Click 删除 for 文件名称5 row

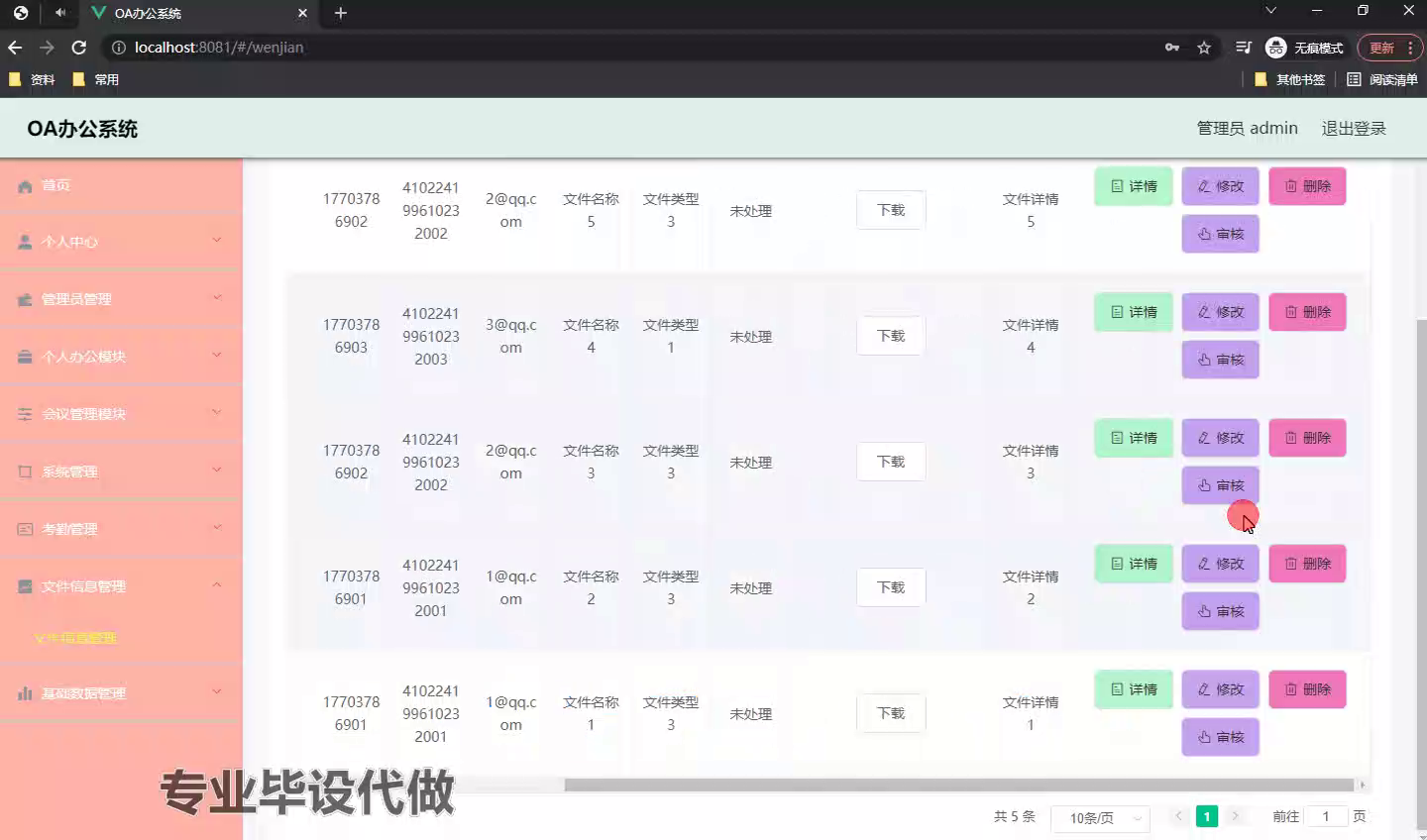click(1307, 186)
